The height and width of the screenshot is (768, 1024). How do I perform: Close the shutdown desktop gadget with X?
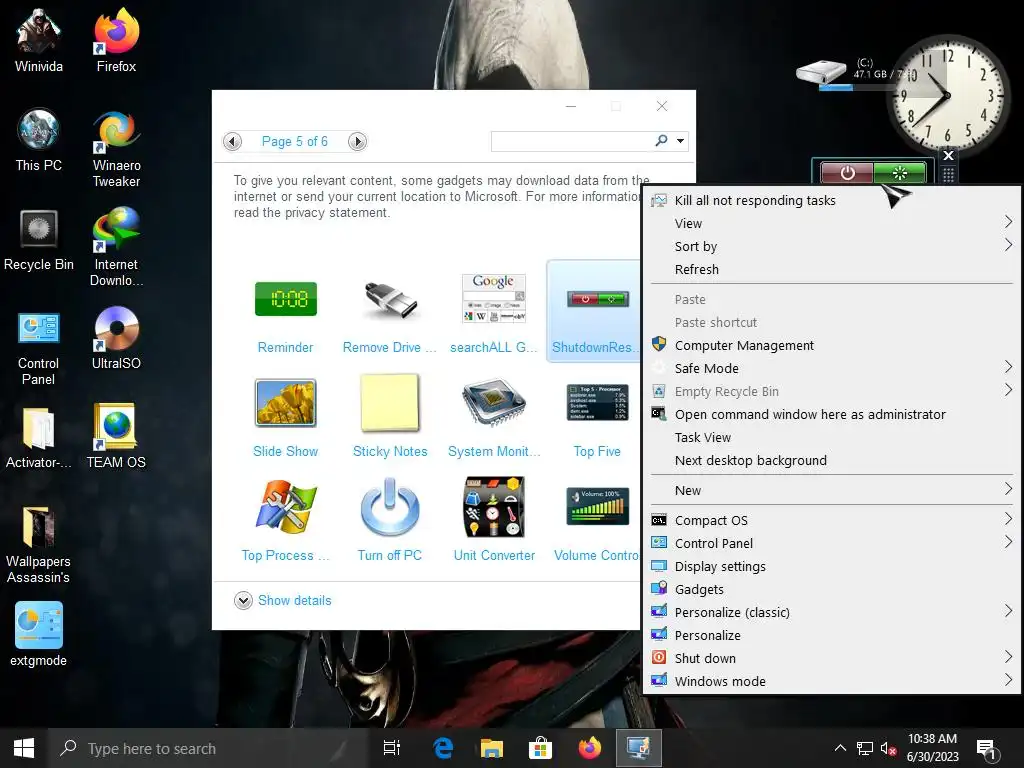click(948, 155)
